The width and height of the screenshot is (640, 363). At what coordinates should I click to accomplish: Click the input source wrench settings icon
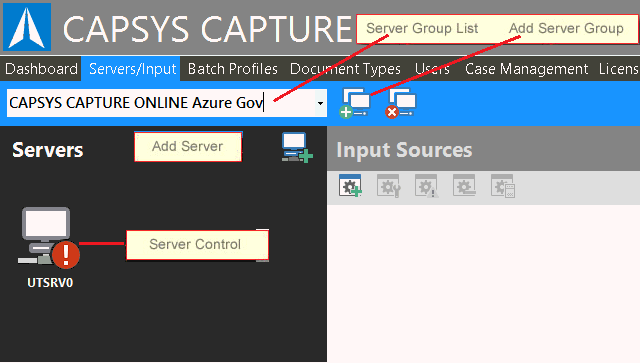coord(389,186)
